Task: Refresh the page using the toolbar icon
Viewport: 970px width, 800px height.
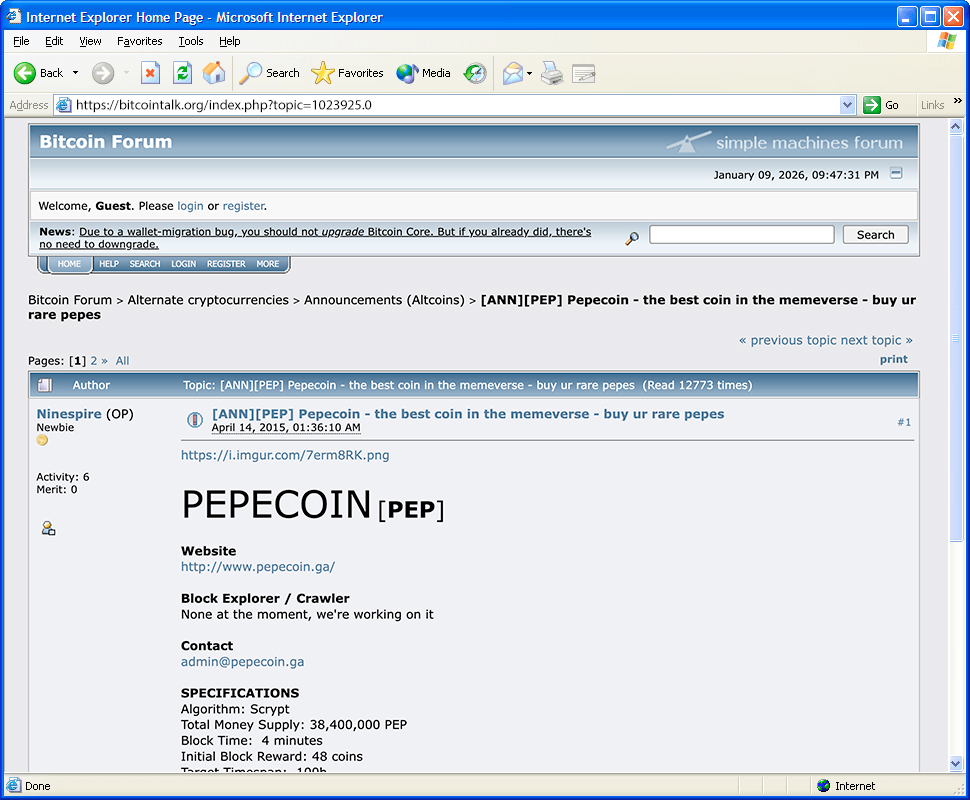Action: click(x=182, y=72)
